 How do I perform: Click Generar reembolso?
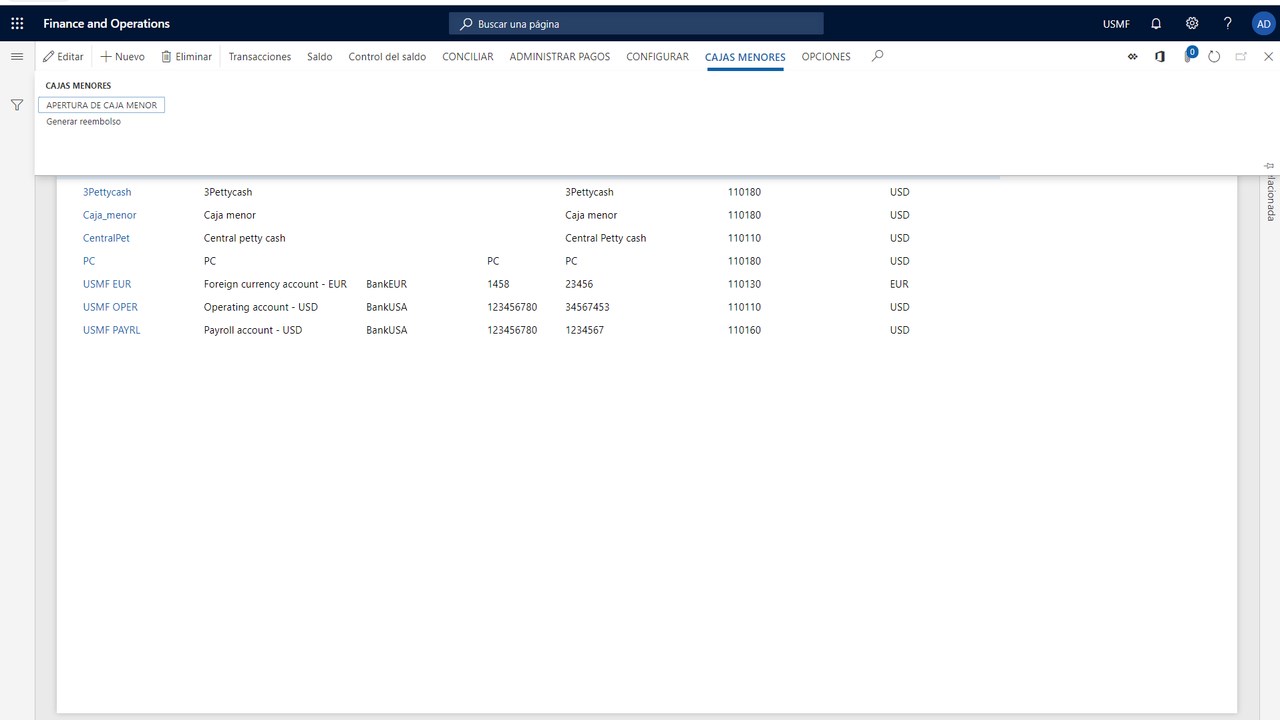pos(83,122)
